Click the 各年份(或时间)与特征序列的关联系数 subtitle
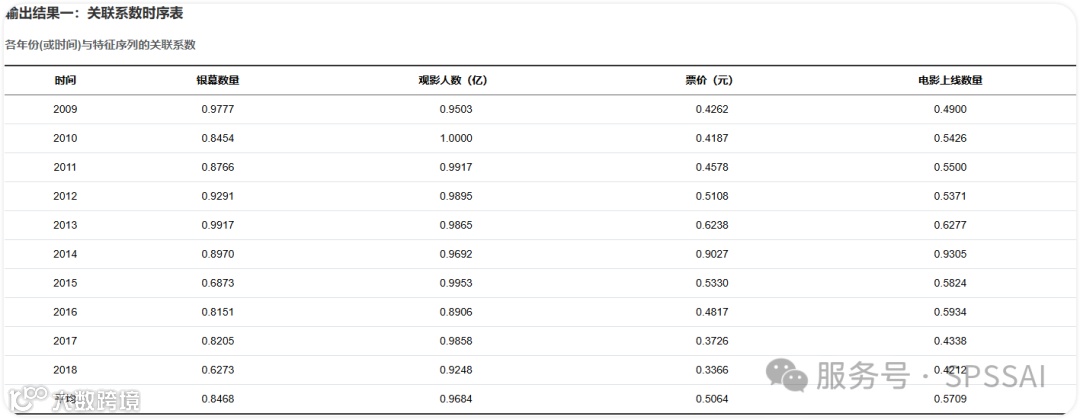1080x420 pixels. [x=100, y=45]
